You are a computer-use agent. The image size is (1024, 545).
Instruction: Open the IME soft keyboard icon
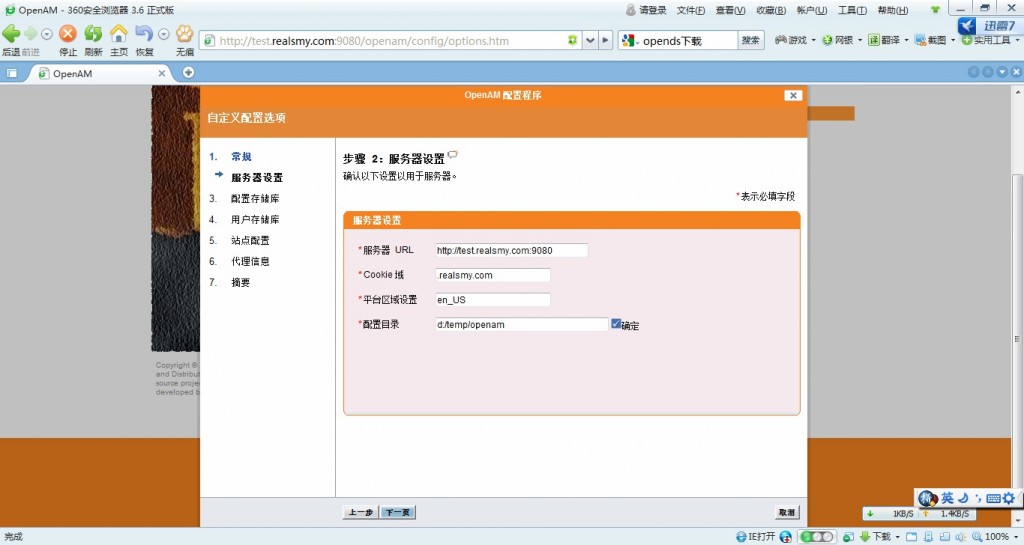[993, 499]
